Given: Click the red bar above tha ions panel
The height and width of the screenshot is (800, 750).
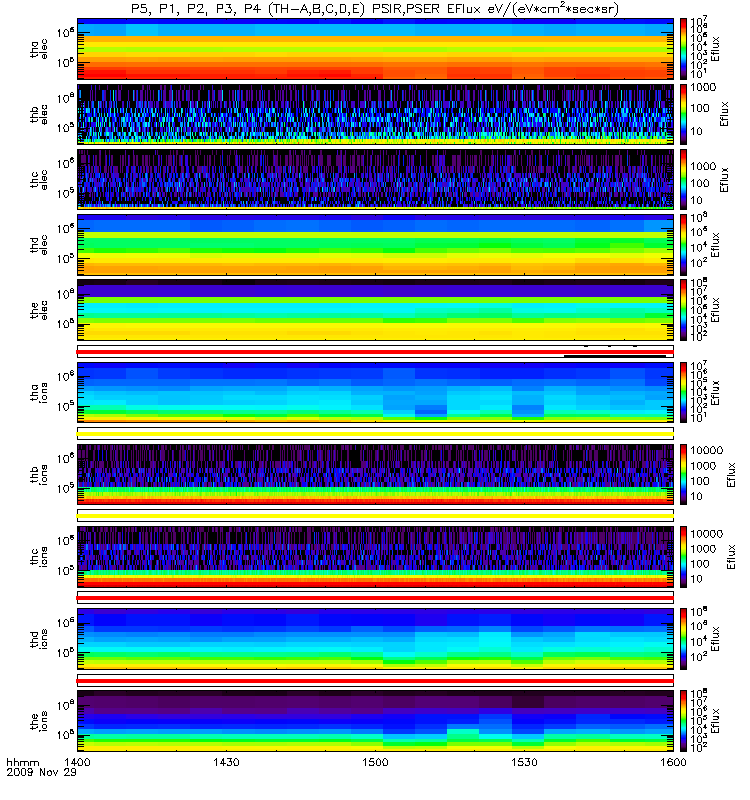Looking at the screenshot, I should click(376, 352).
